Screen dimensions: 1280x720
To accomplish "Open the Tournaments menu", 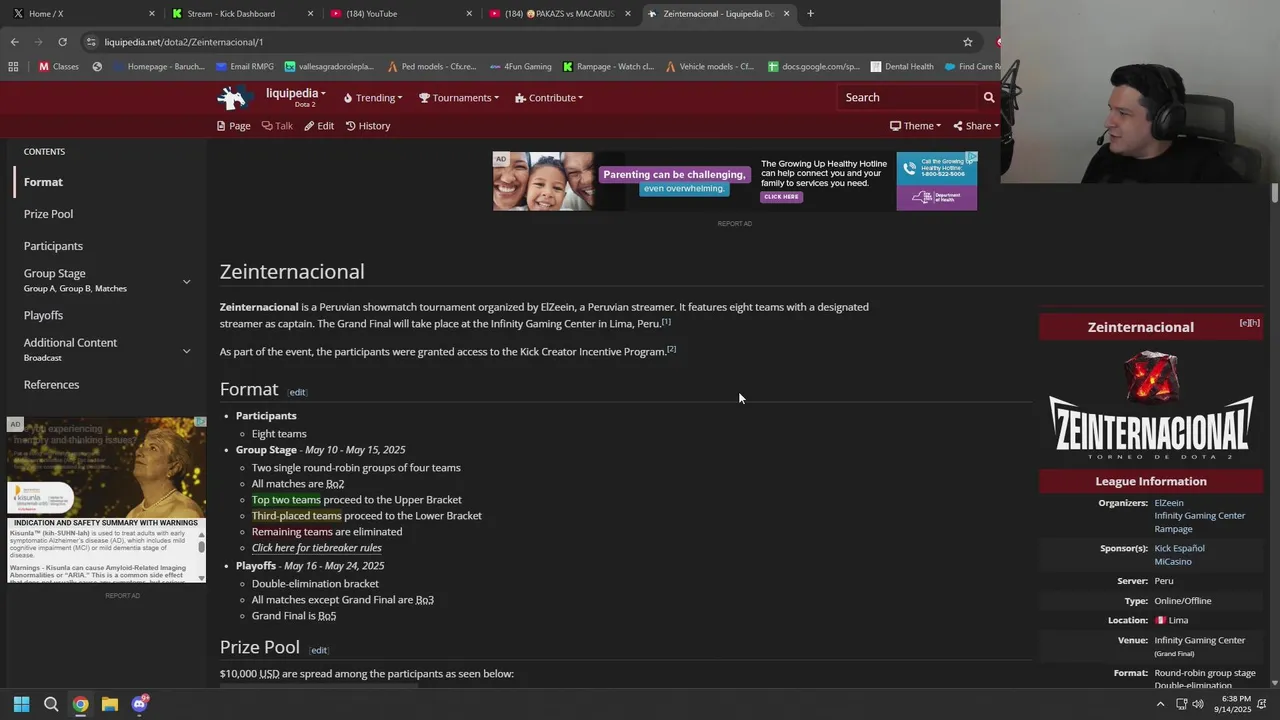I will click(459, 98).
